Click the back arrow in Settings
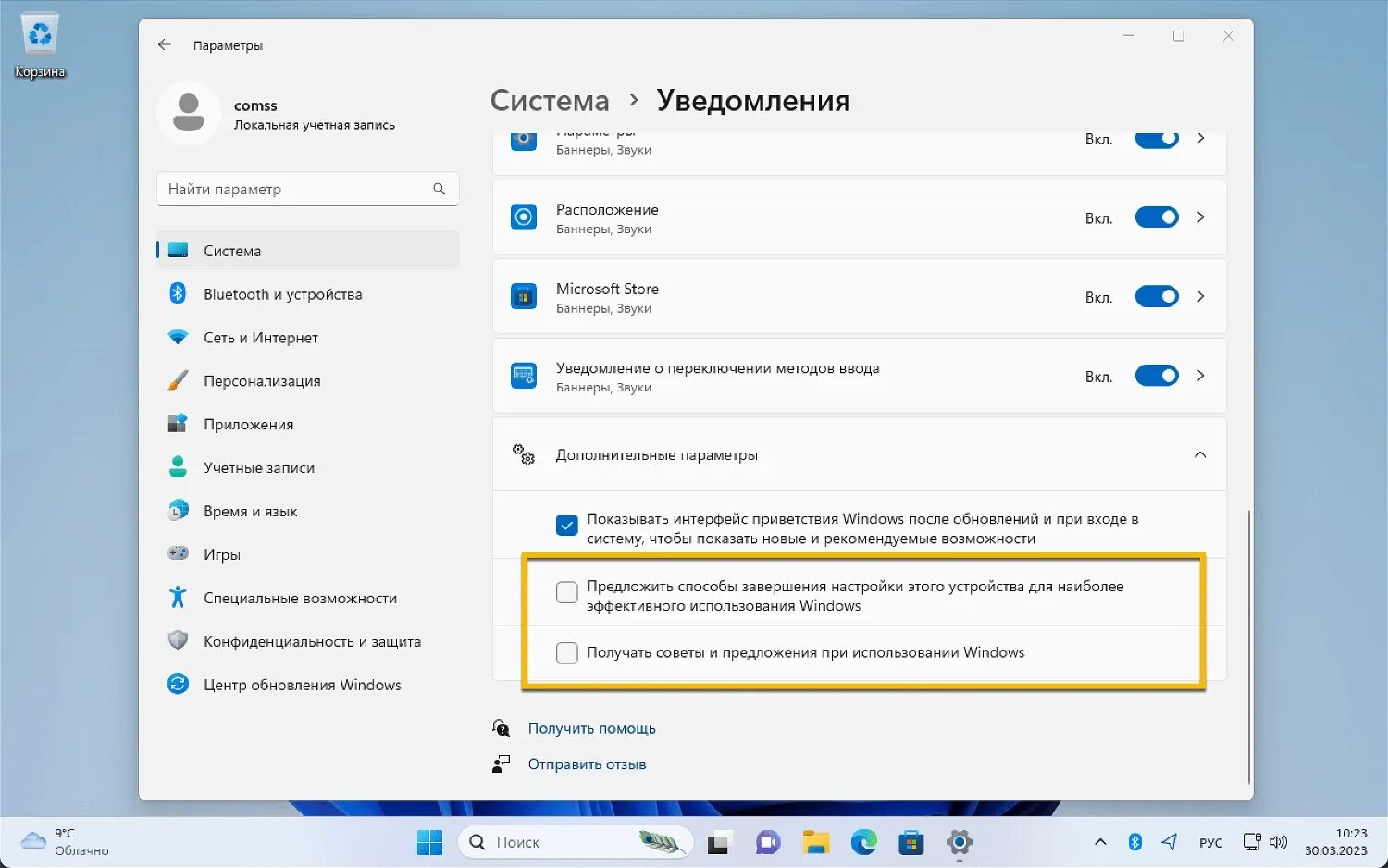The height and width of the screenshot is (868, 1388). tap(165, 44)
